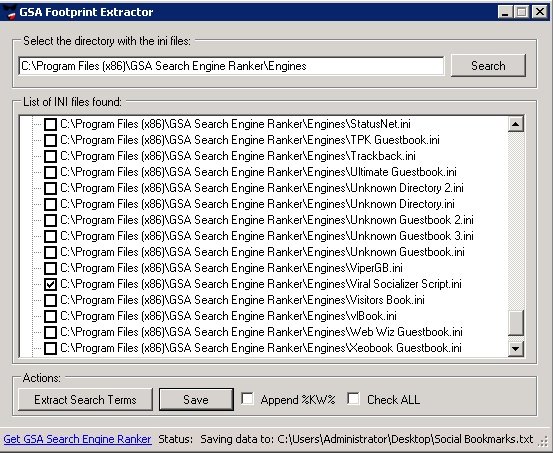The height and width of the screenshot is (453, 553).
Task: Select the StatusNet.ini file path text
Action: [x=235, y=124]
